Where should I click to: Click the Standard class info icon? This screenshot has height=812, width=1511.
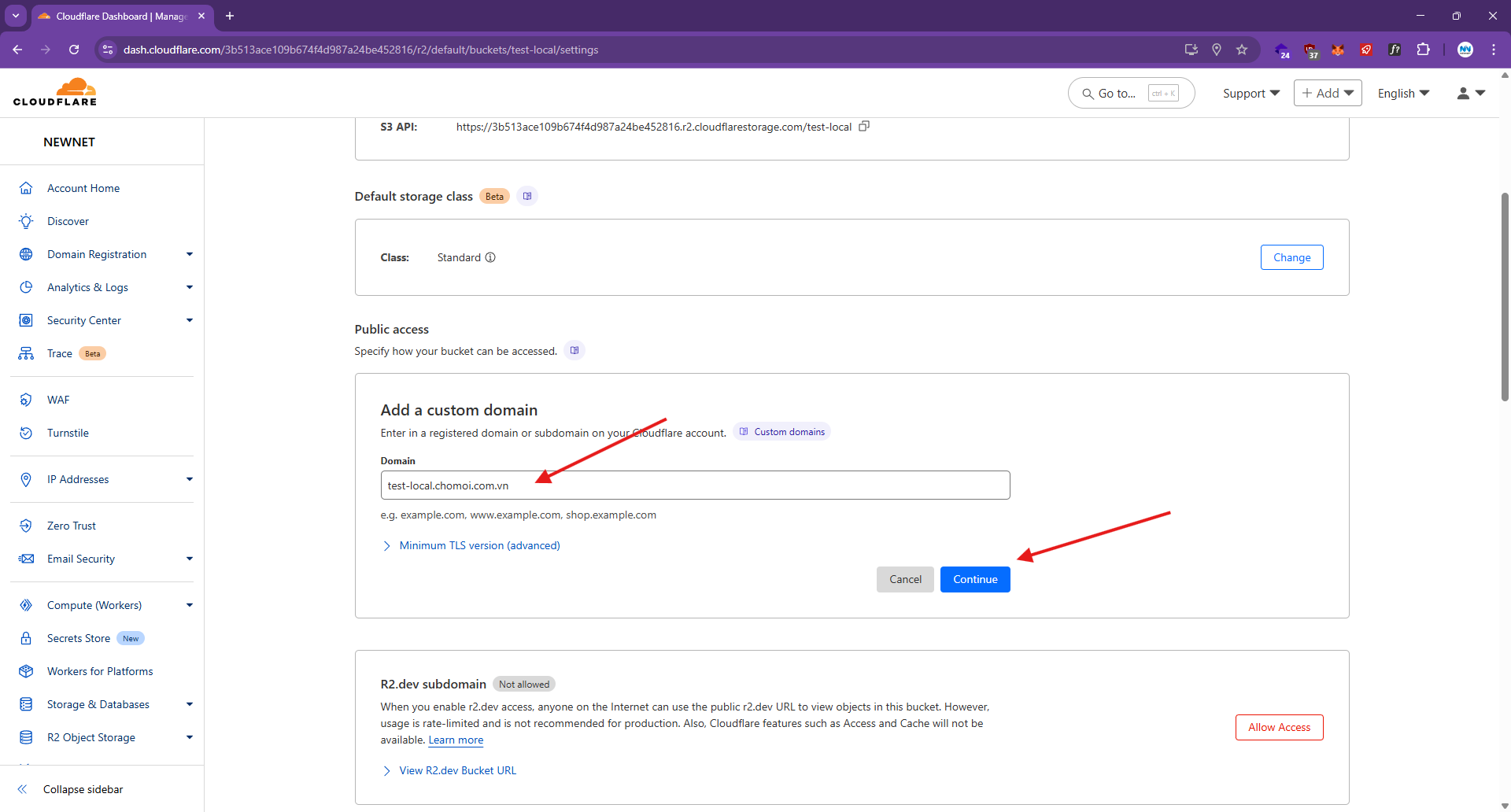click(490, 257)
